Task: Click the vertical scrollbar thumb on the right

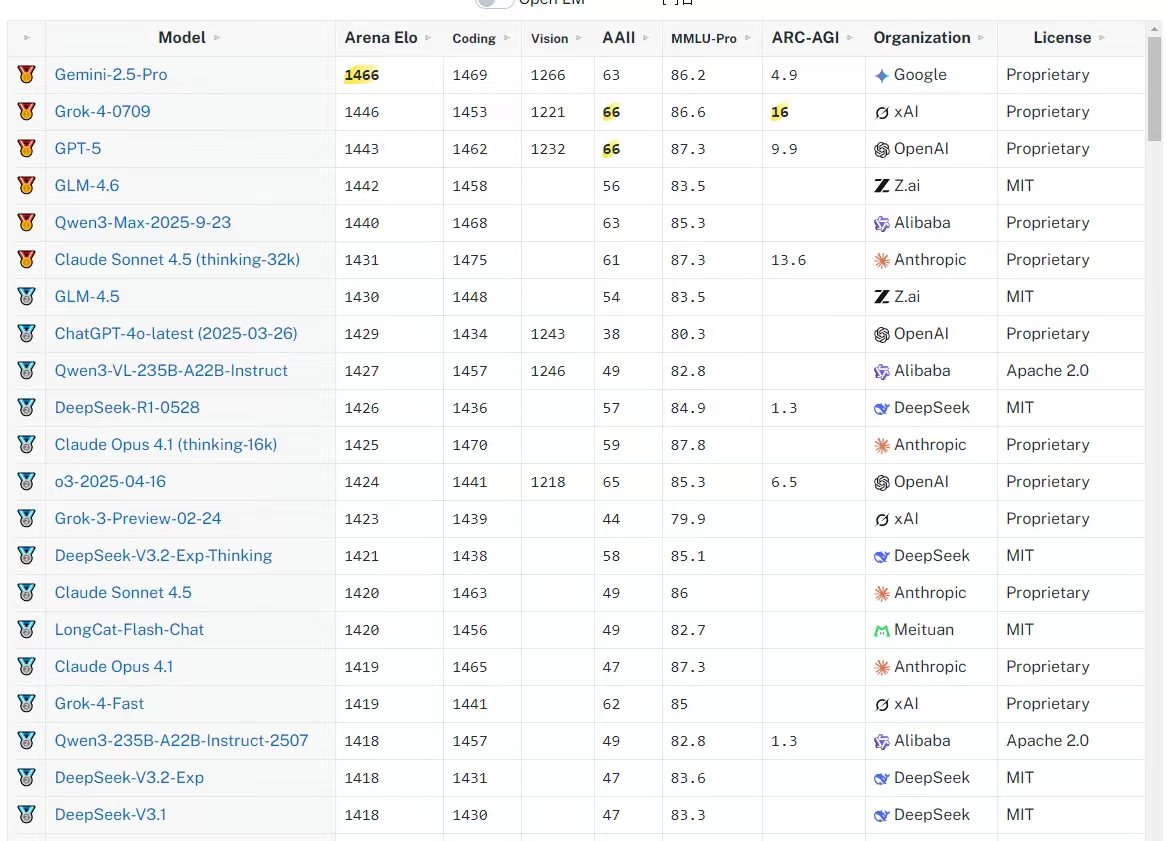Action: point(1154,88)
